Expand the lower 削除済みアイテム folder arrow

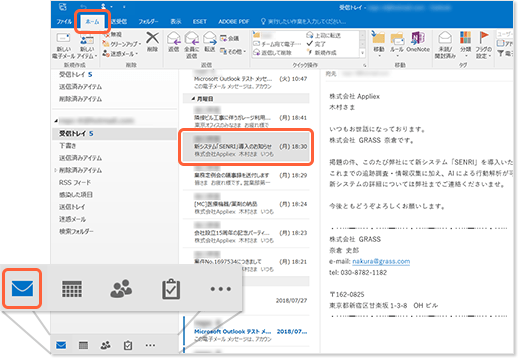[55, 170]
